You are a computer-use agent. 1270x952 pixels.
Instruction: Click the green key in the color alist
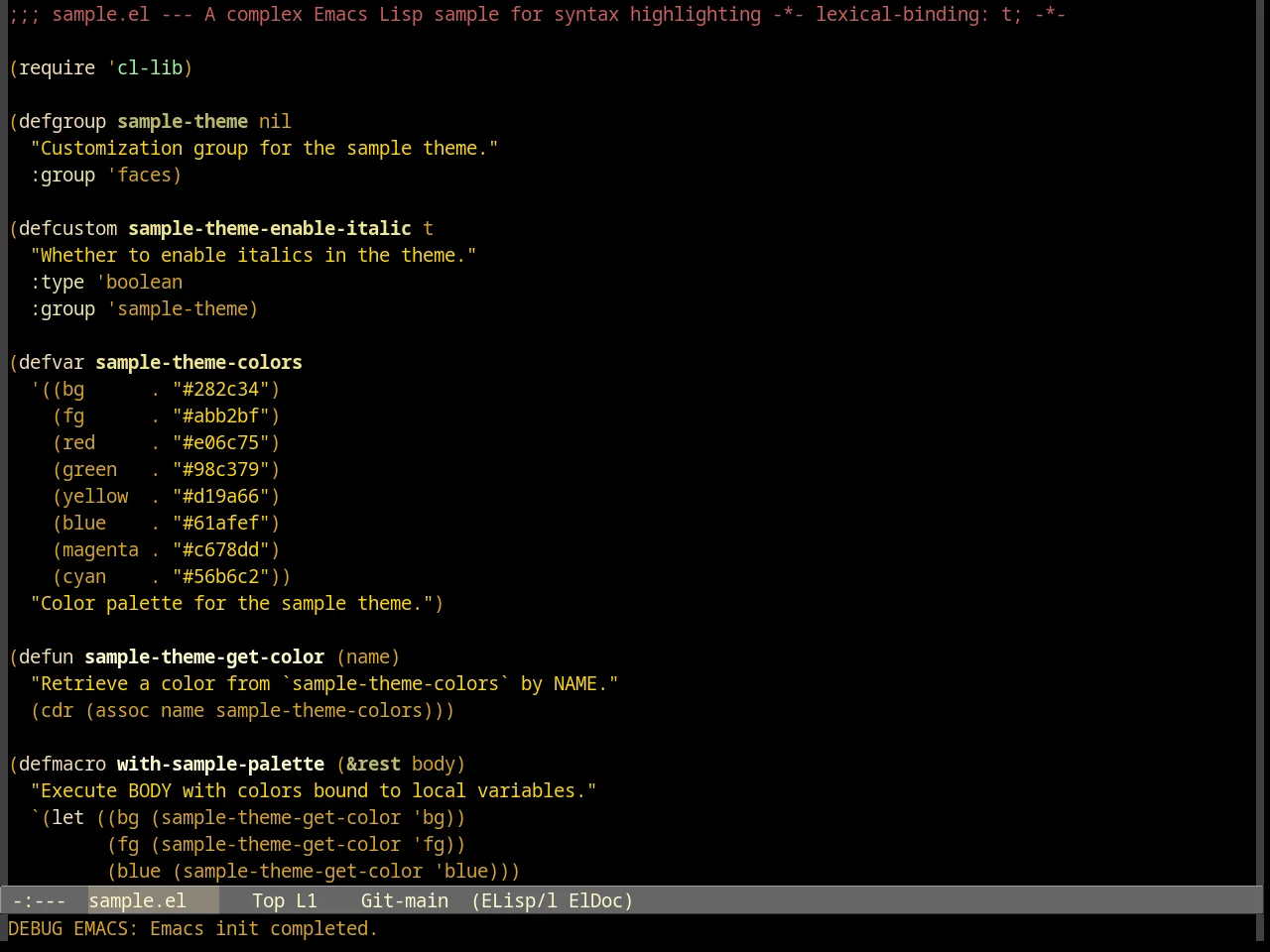point(89,469)
